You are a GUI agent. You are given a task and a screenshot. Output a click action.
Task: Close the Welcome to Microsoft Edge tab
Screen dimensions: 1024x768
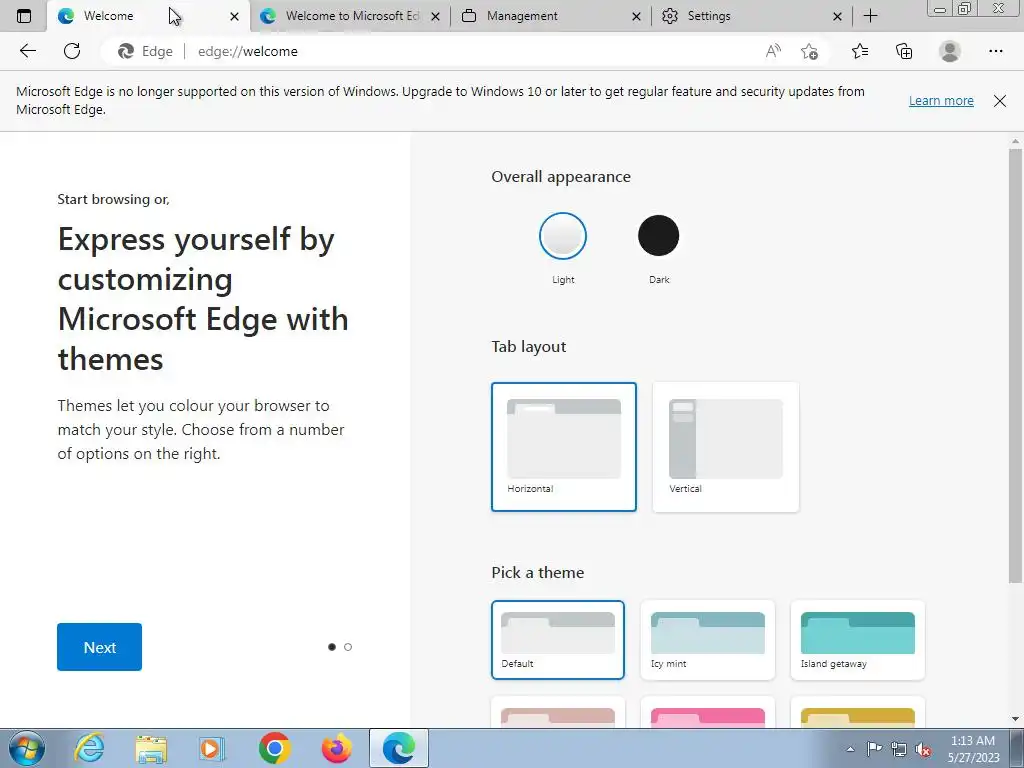(436, 16)
